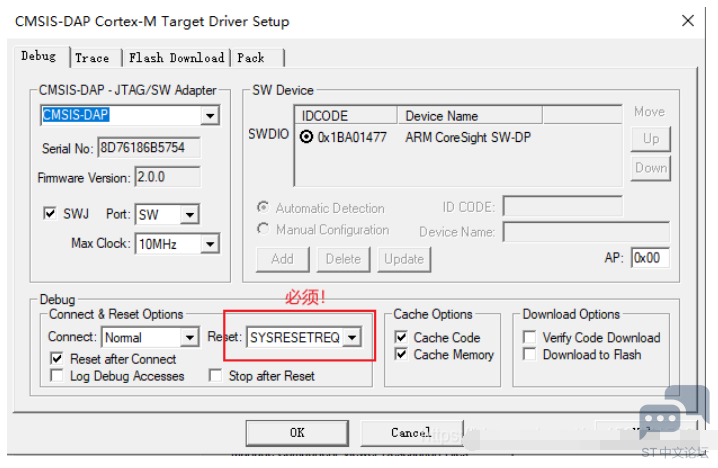This screenshot has height=468, width=718.
Task: Click the Delete button
Action: [343, 260]
